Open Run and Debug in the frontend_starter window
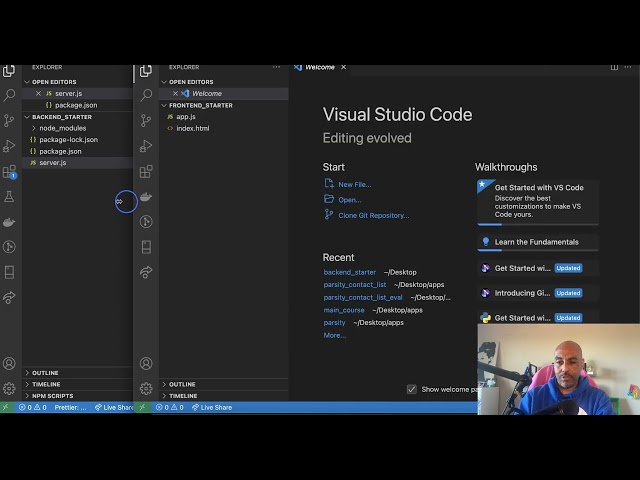Image resolution: width=640 pixels, height=480 pixels. [146, 146]
